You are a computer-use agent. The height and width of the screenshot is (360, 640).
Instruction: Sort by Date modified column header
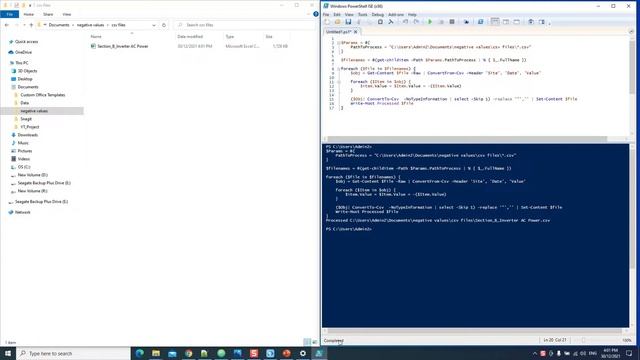190,37
